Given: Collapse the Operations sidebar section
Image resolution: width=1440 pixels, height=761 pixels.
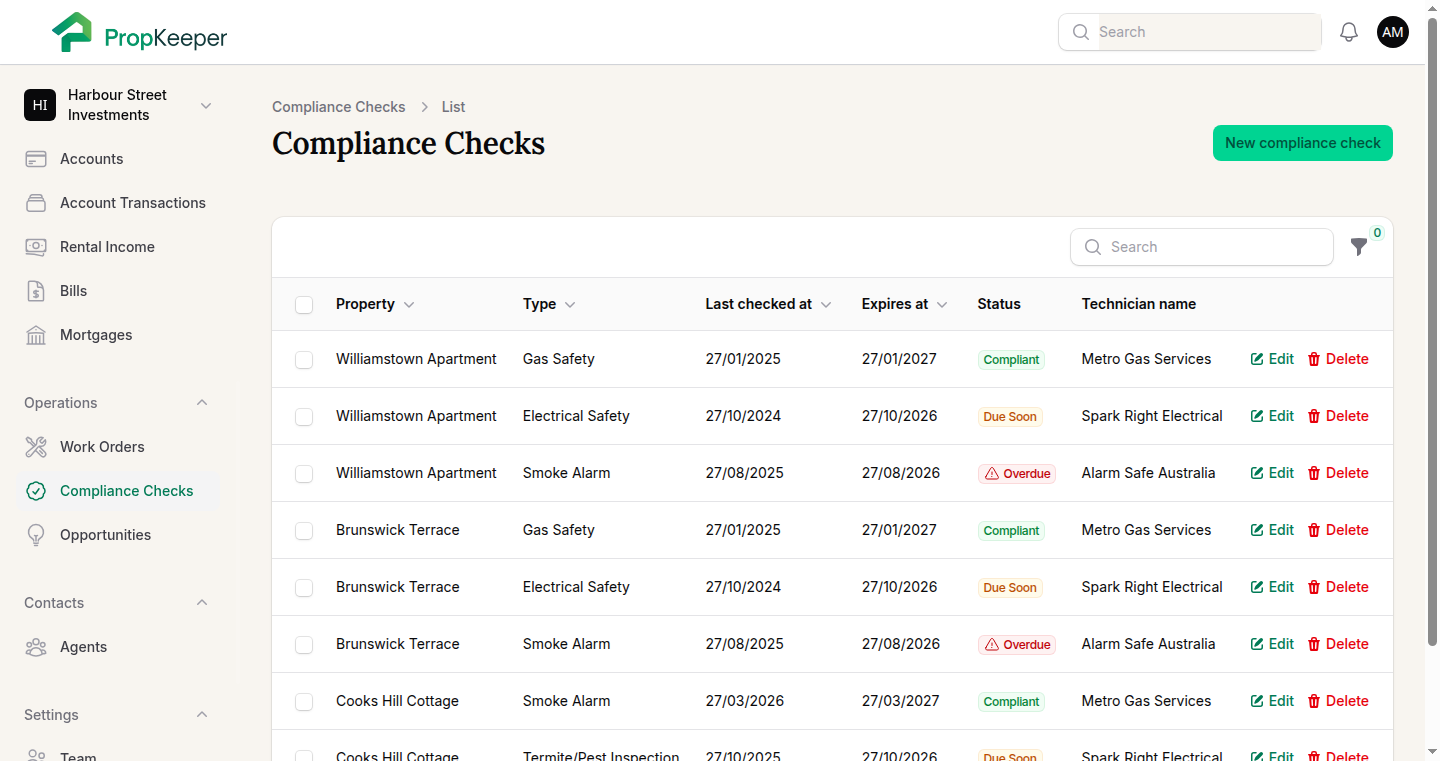Looking at the screenshot, I should pos(202,403).
